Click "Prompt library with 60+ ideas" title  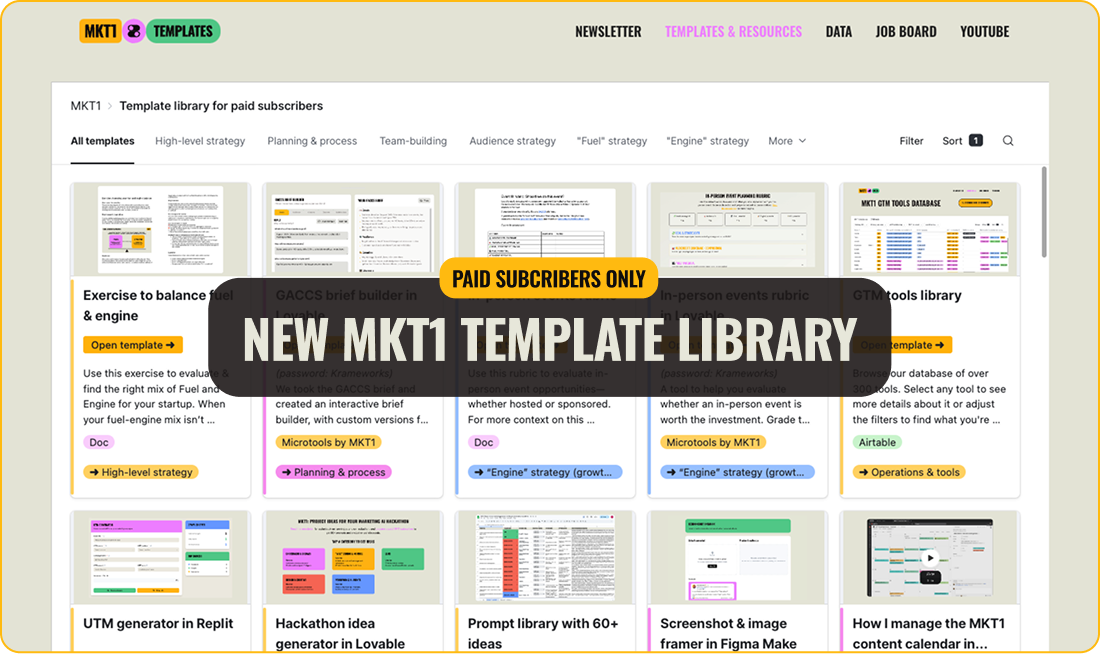[543, 634]
